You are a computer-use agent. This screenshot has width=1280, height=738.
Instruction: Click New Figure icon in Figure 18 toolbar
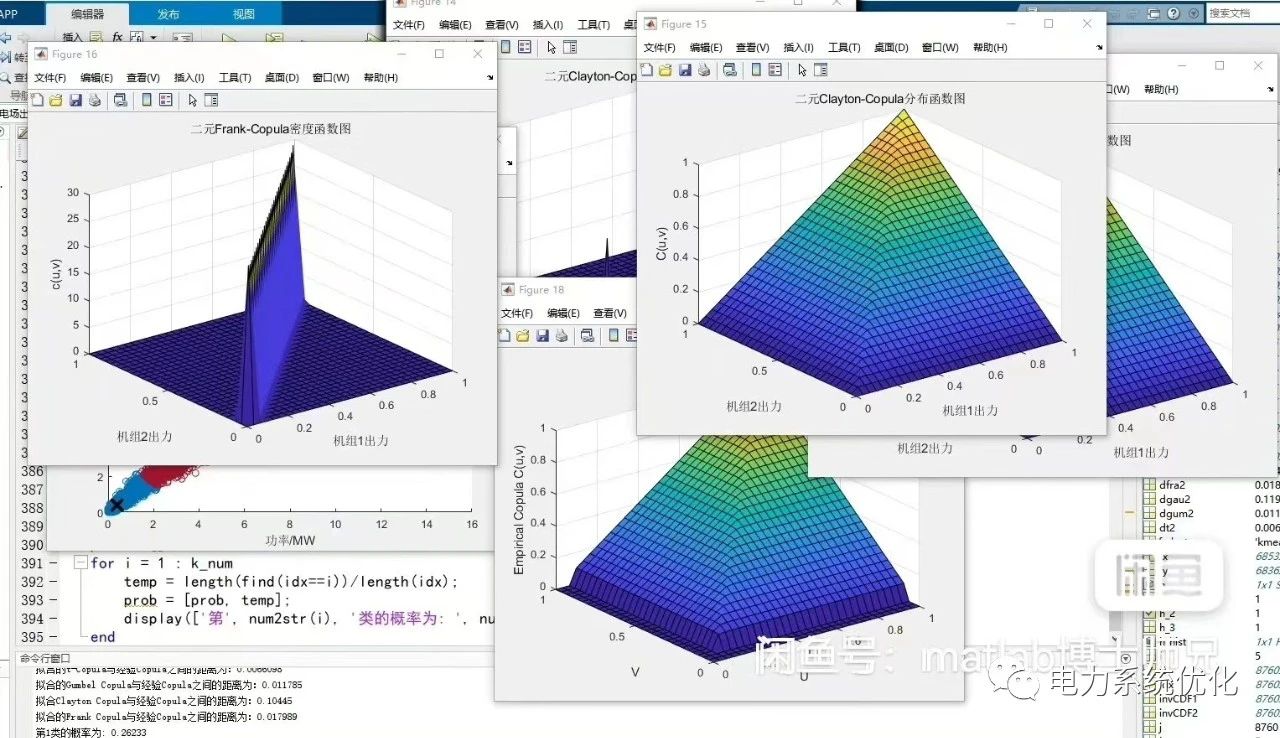[x=505, y=335]
